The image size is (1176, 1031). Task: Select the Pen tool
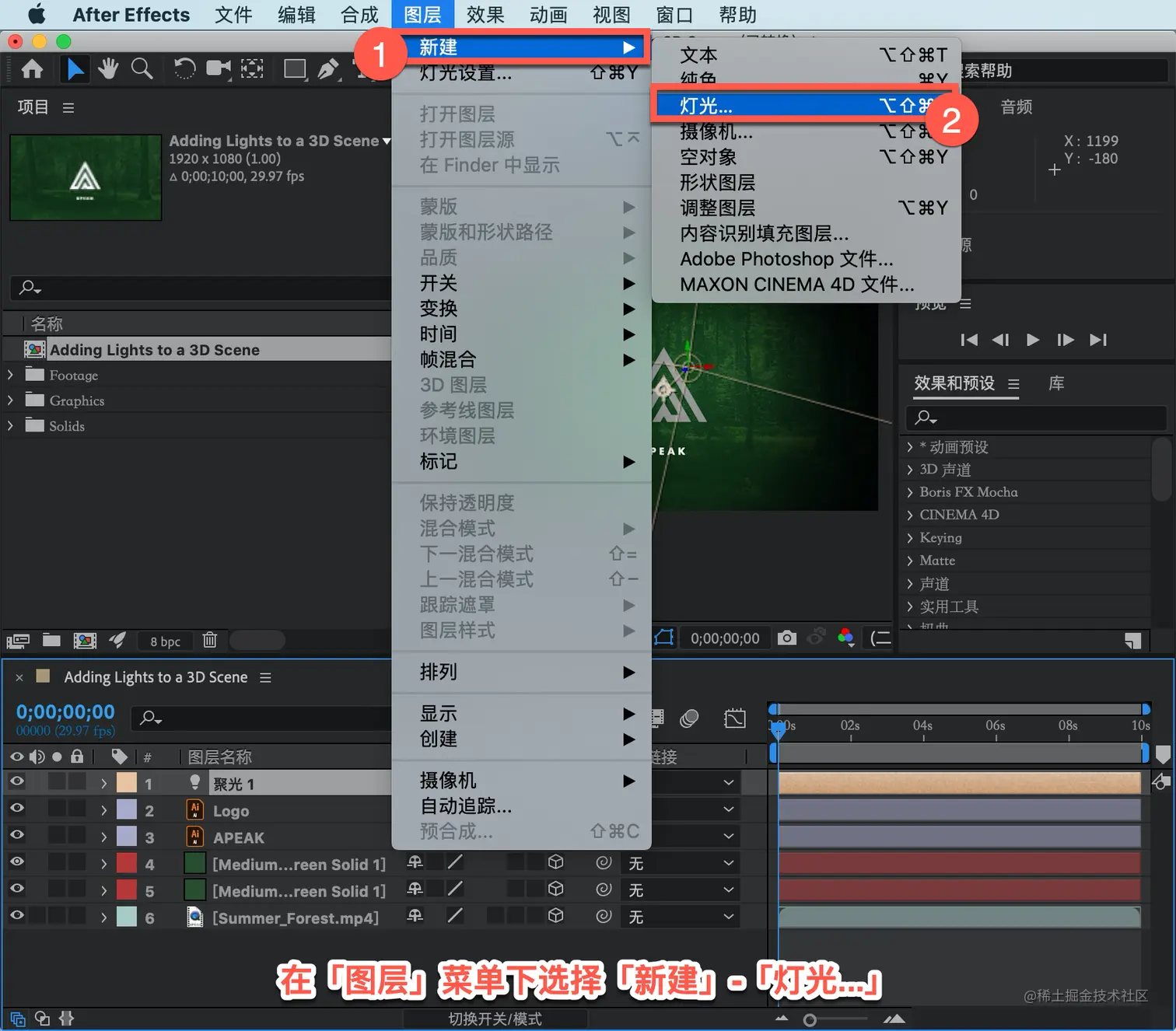[x=328, y=69]
